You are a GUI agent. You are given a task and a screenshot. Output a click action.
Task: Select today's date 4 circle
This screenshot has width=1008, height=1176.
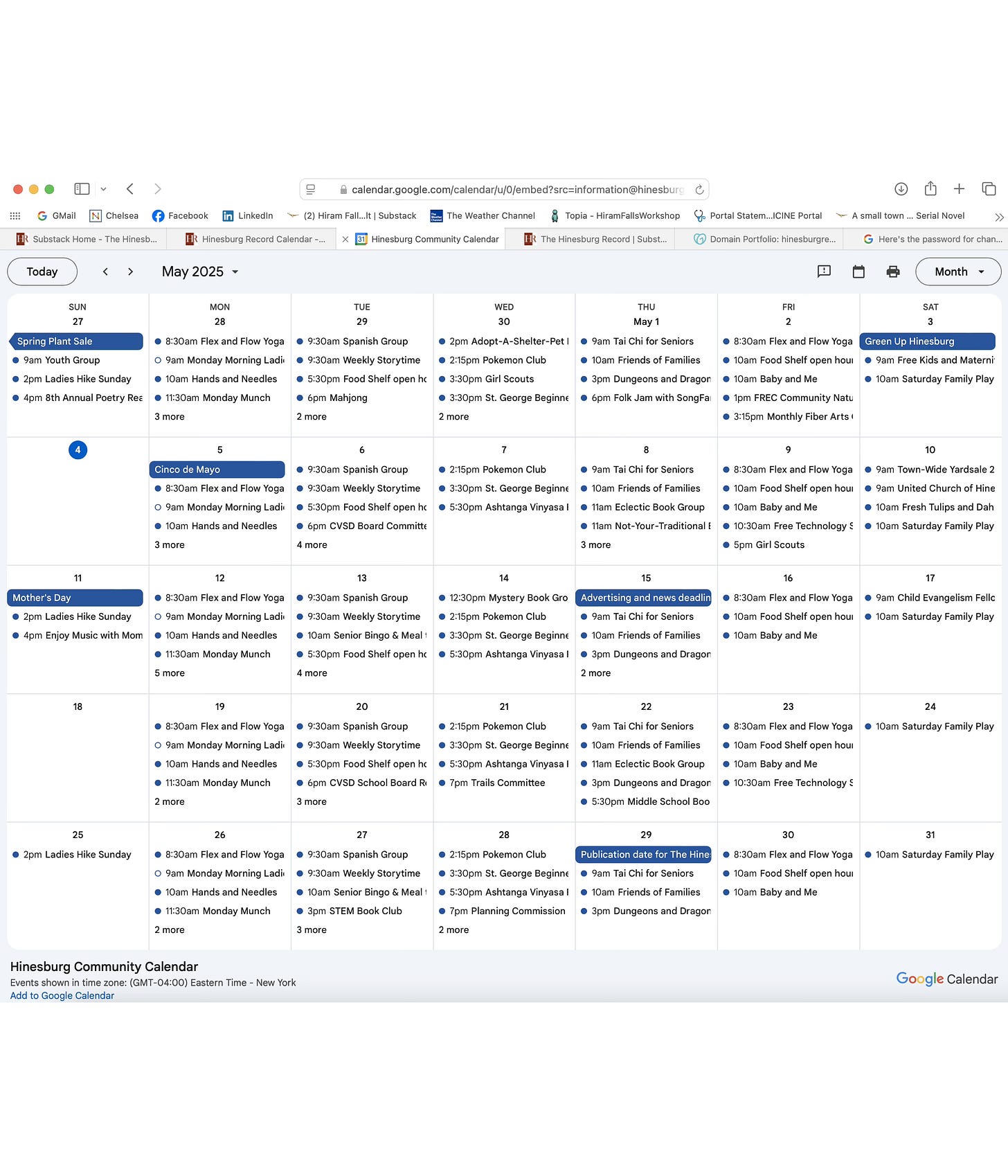pos(78,450)
